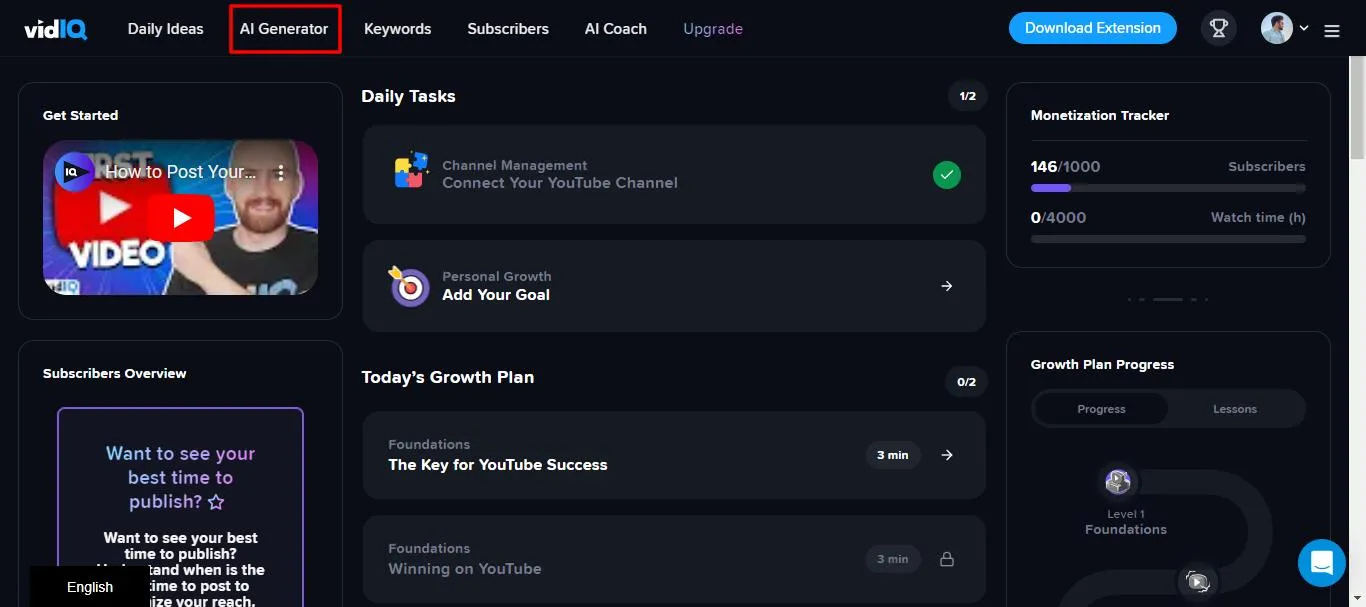Switch to Progress in Growth Plan toggle

click(x=1101, y=409)
